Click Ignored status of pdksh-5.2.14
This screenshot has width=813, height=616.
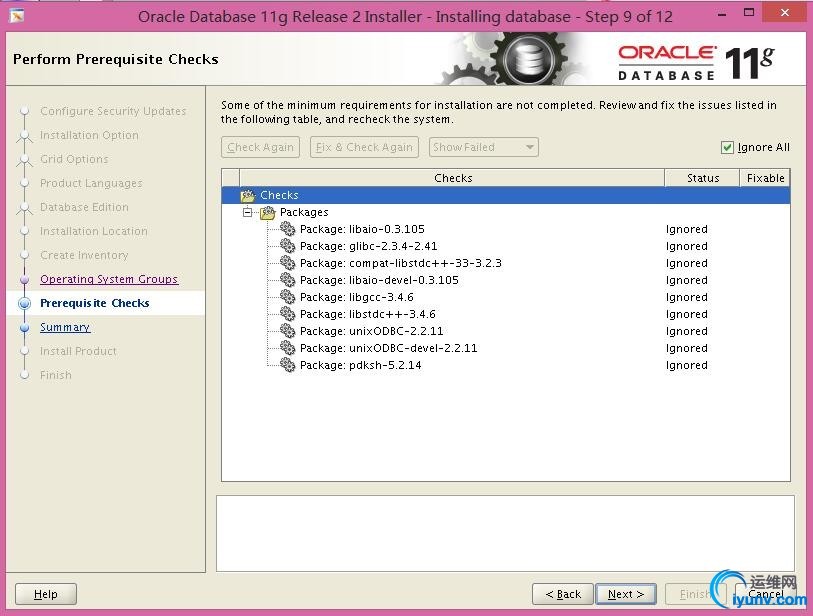click(x=686, y=365)
